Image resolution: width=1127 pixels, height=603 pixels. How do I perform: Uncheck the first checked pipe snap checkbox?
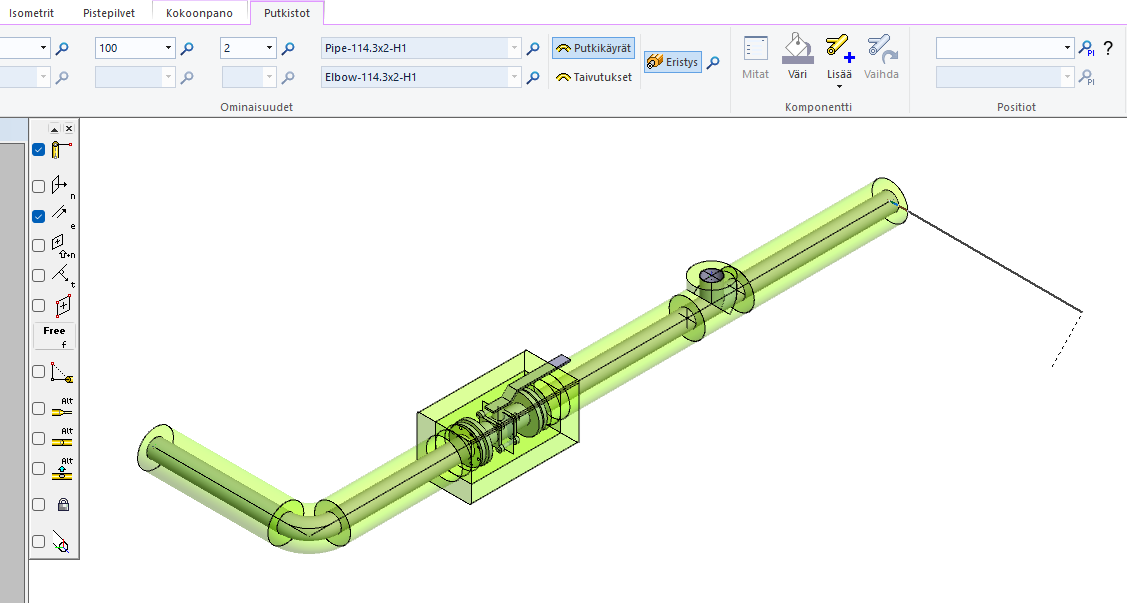pos(38,150)
